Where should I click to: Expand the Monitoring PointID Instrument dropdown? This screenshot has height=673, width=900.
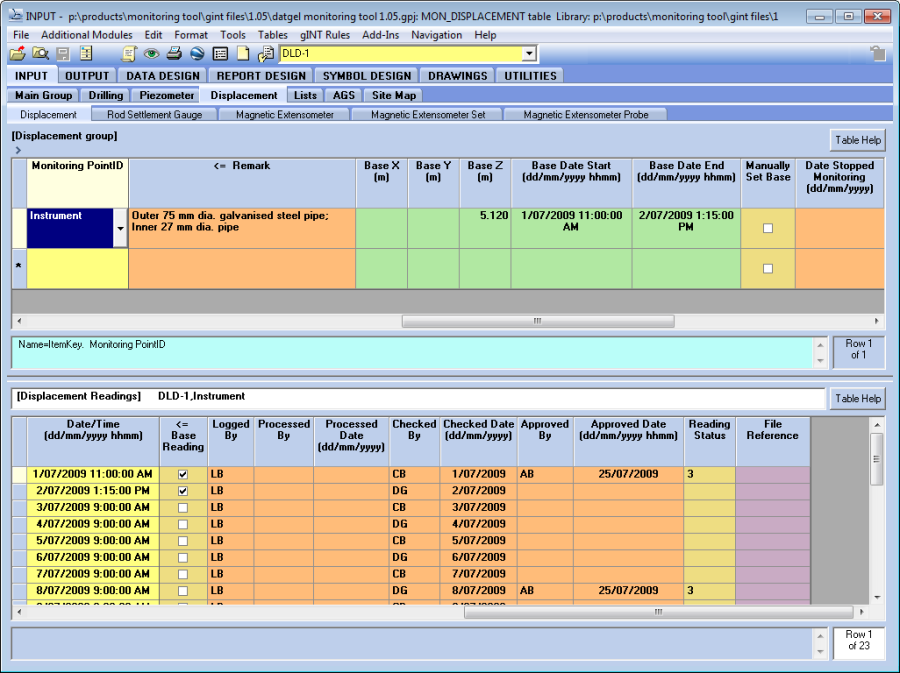pyautogui.click(x=121, y=228)
